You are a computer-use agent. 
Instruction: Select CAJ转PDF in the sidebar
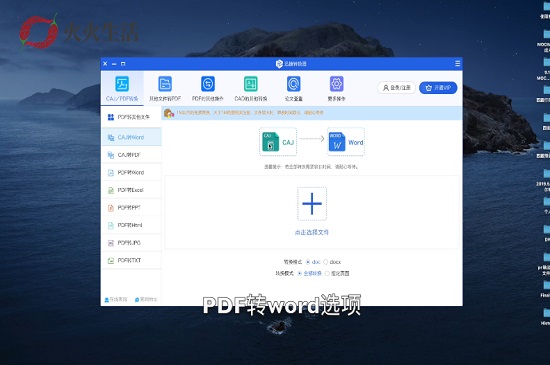pos(131,155)
